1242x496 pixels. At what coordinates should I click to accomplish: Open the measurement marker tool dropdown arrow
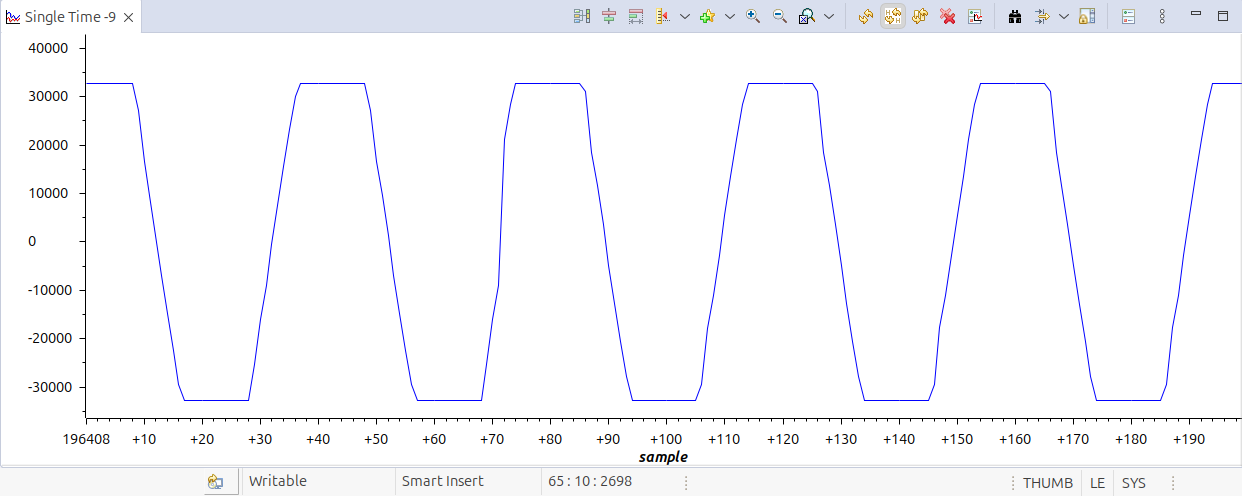684,17
